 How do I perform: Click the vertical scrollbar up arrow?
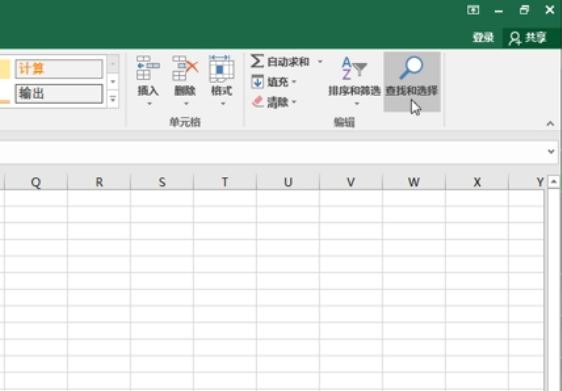[553, 182]
